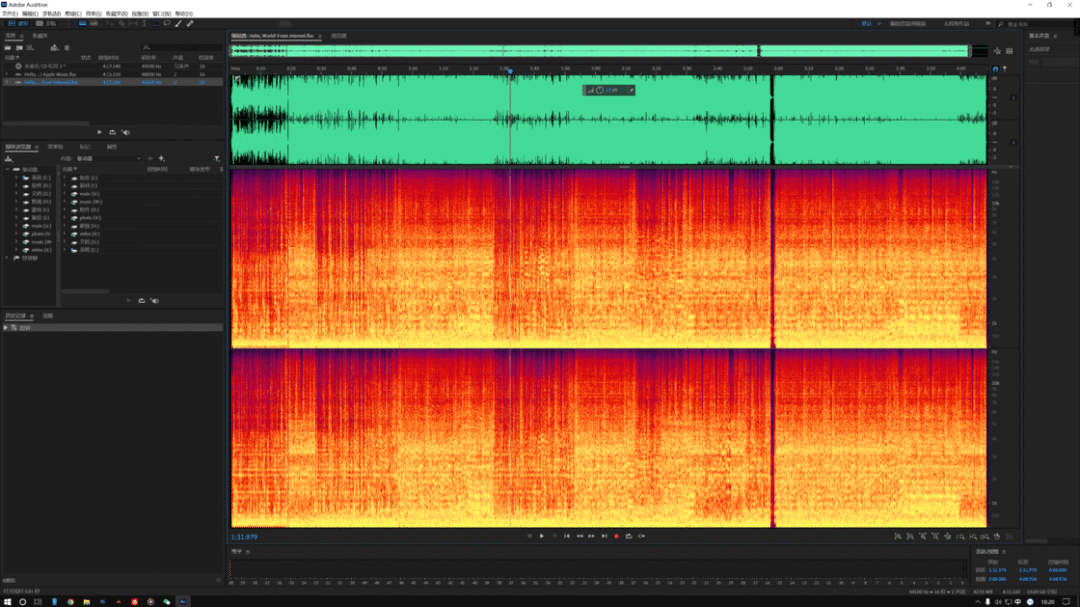Select the Time Selection tool
The image size is (1080, 607).
tap(144, 23)
